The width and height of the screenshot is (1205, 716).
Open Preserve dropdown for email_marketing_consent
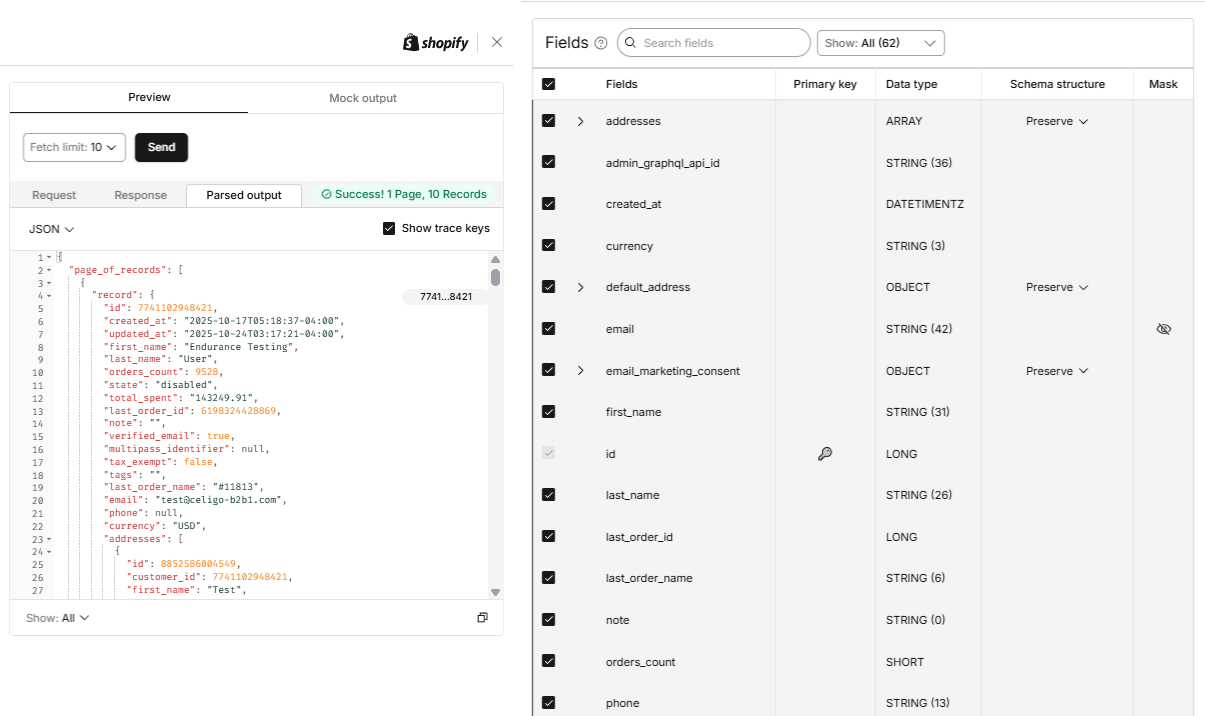1057,371
